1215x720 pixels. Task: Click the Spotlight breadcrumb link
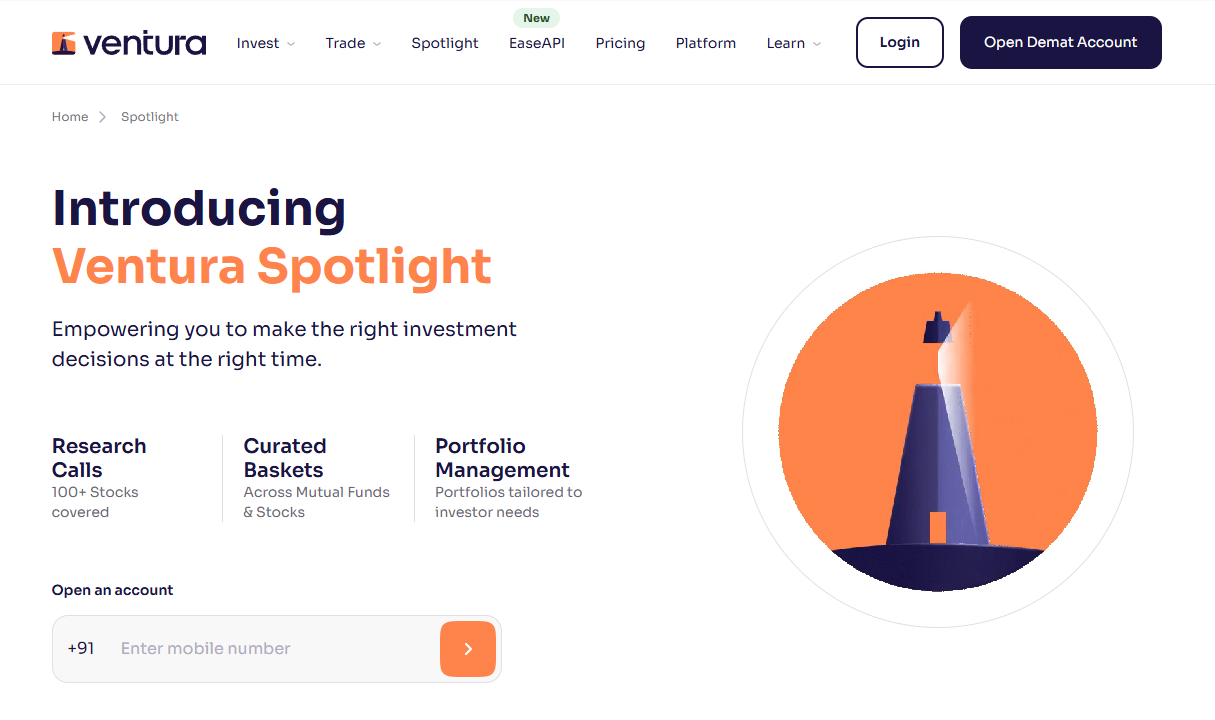click(x=150, y=117)
